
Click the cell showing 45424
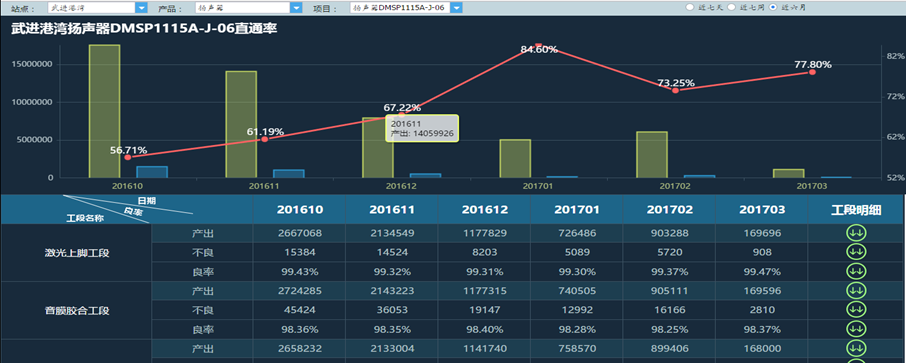pyautogui.click(x=299, y=310)
